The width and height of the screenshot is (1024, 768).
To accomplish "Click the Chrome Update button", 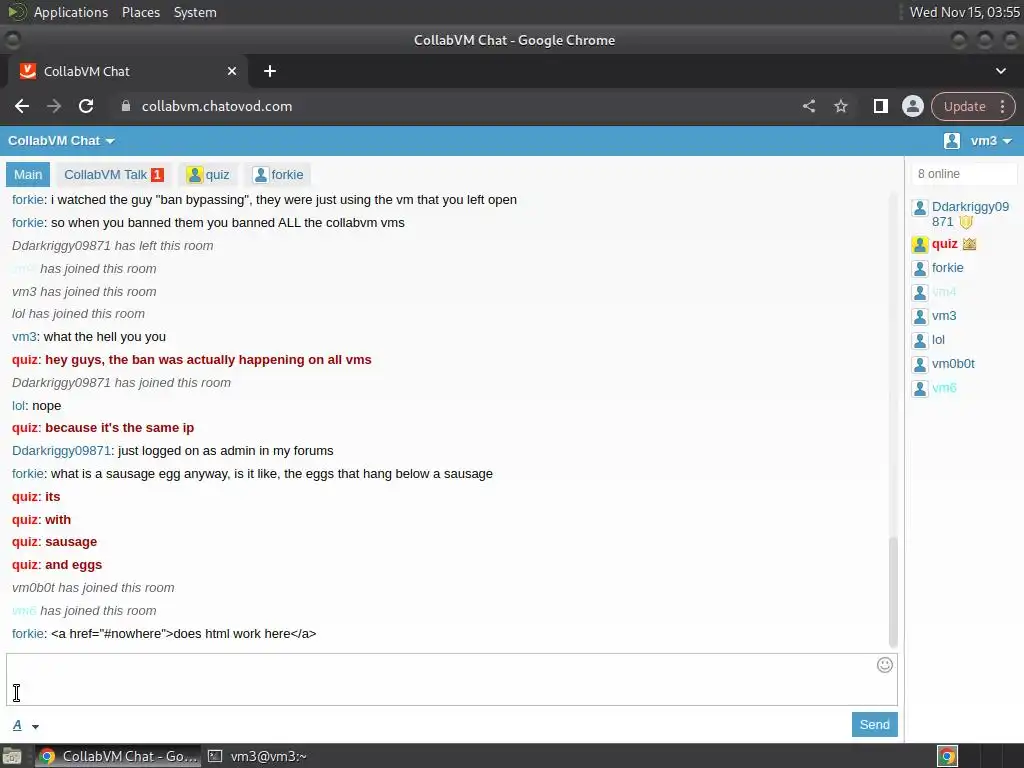I will [965, 106].
